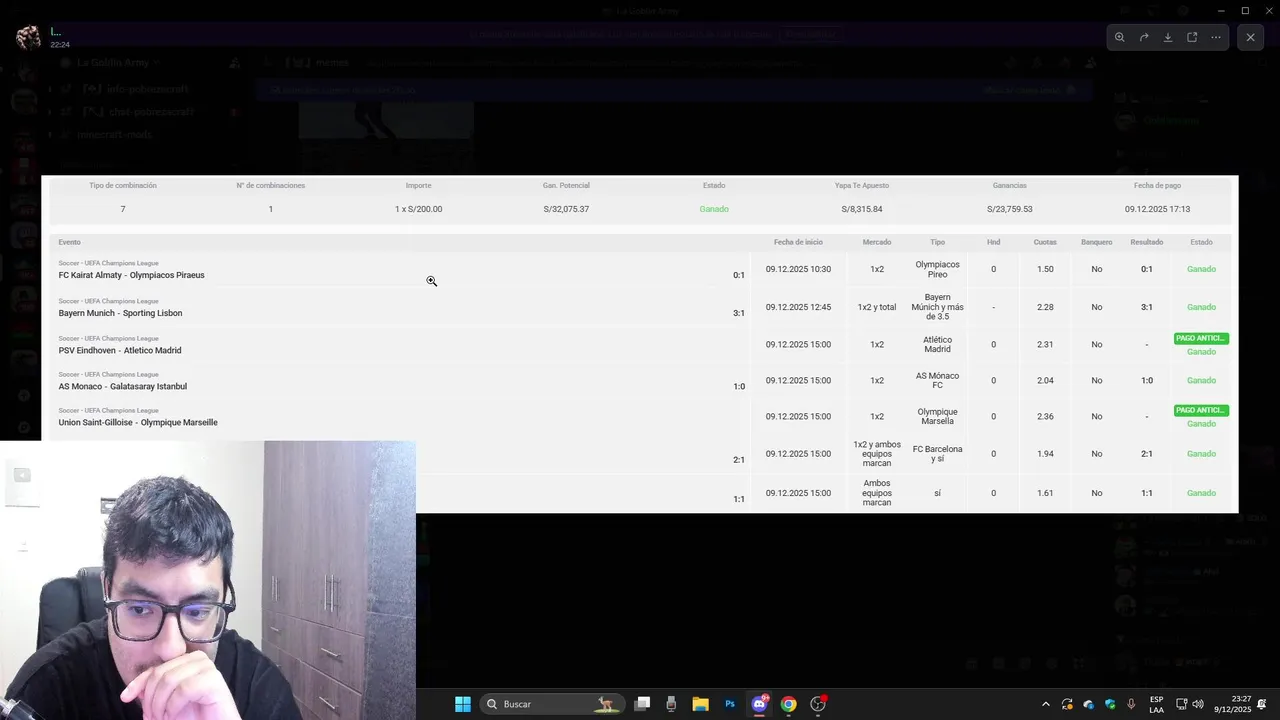Zoom in on the image with magnifier icon
The image size is (1280, 720).
(x=1120, y=37)
